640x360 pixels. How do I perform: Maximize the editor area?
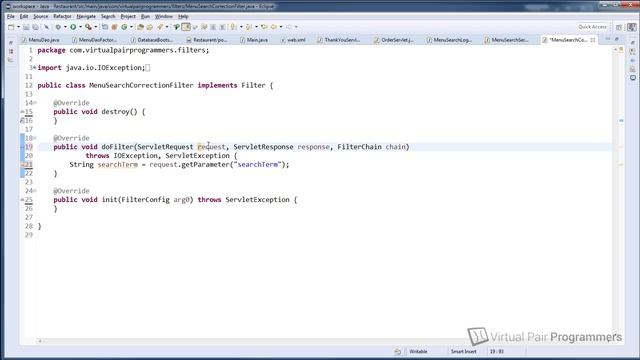click(617, 39)
